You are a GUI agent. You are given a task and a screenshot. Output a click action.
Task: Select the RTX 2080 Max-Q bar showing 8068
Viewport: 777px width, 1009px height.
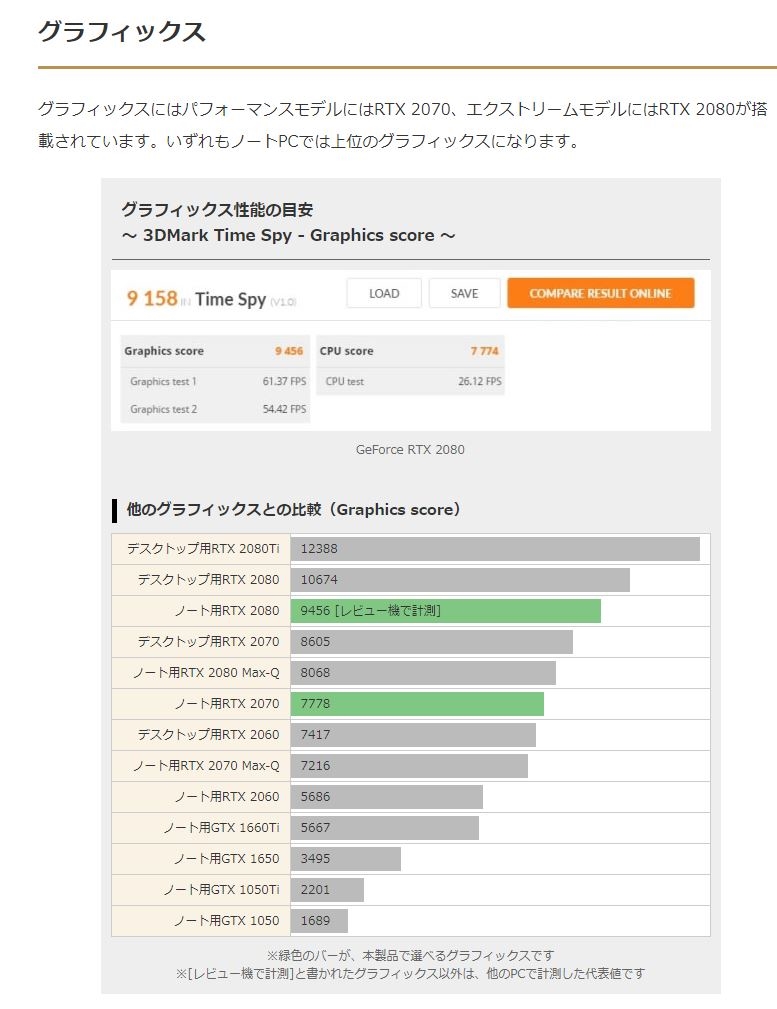point(423,673)
